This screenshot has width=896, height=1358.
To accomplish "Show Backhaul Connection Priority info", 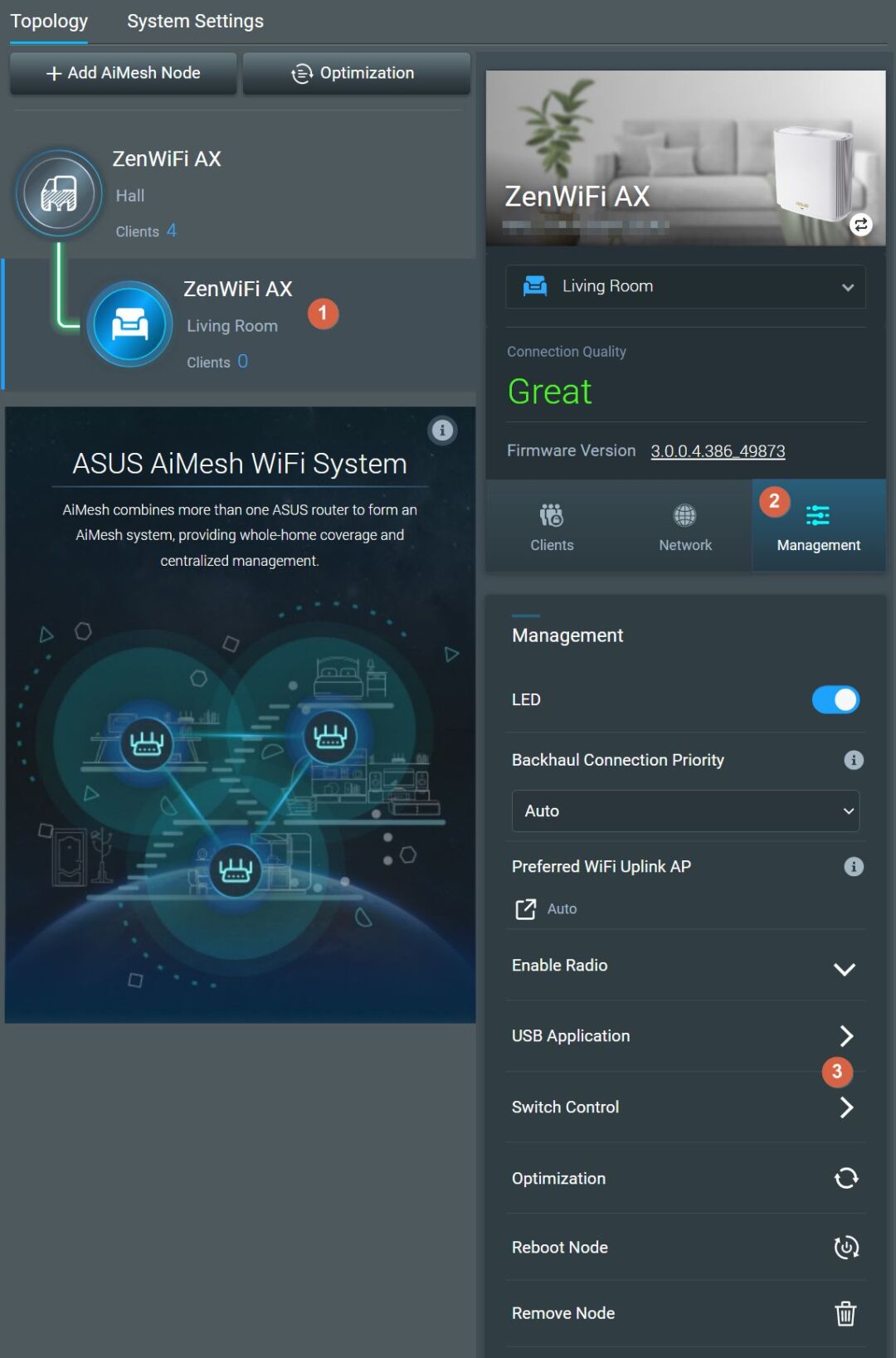I will pyautogui.click(x=854, y=760).
